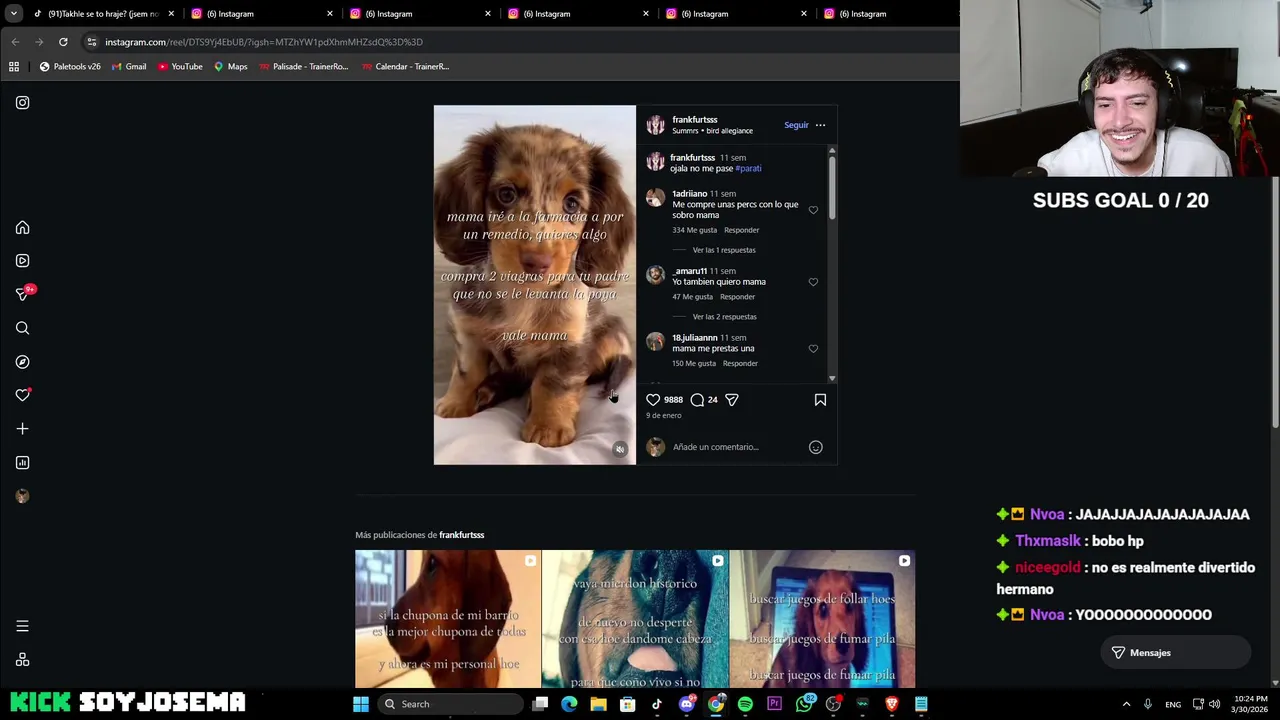The height and width of the screenshot is (720, 1280).
Task: Expand 'Ver las 1 respuestas' replies
Action: [724, 250]
